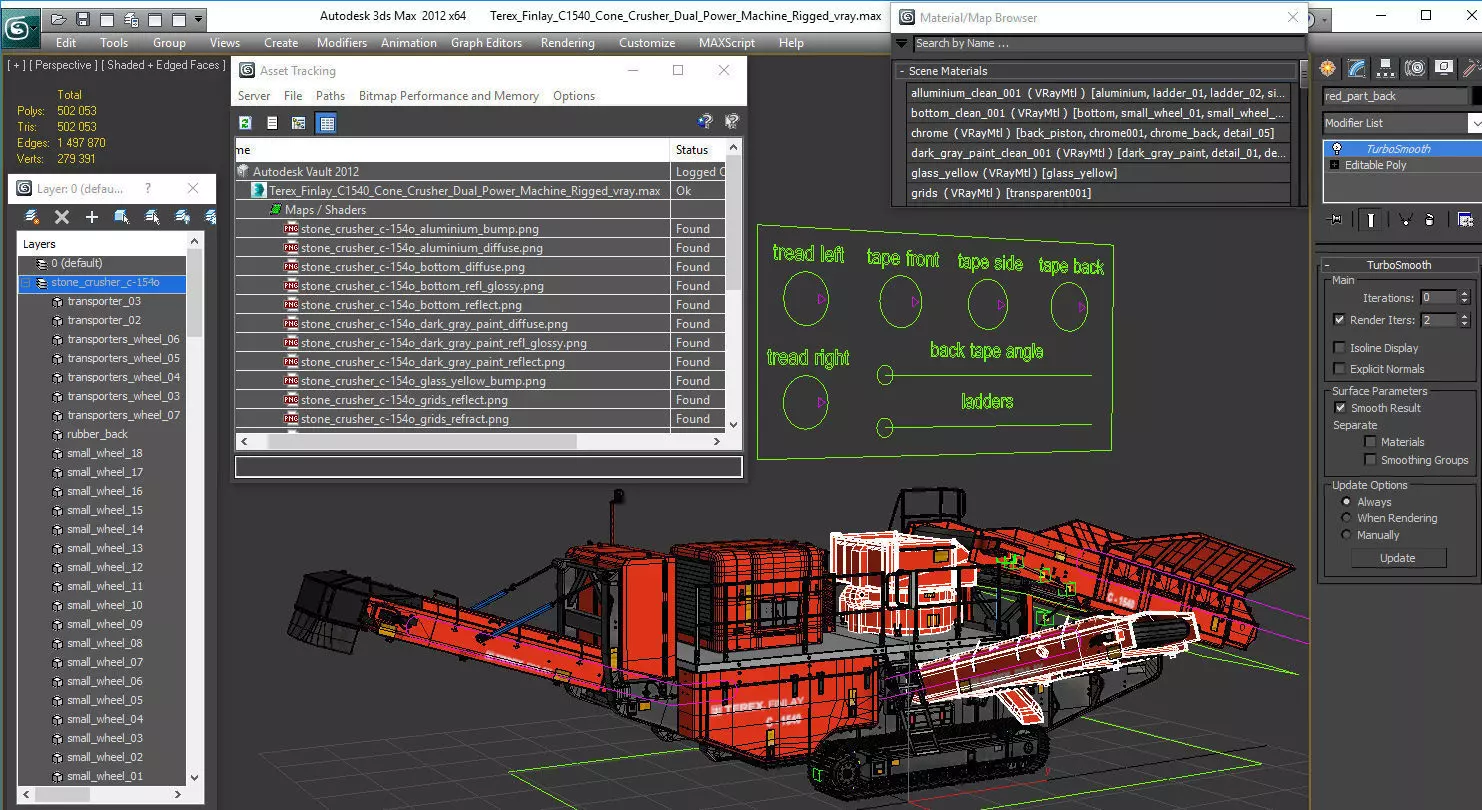Viewport: 1482px width, 810px height.
Task: Enable Separate by Materials checkbox
Action: pos(1370,442)
